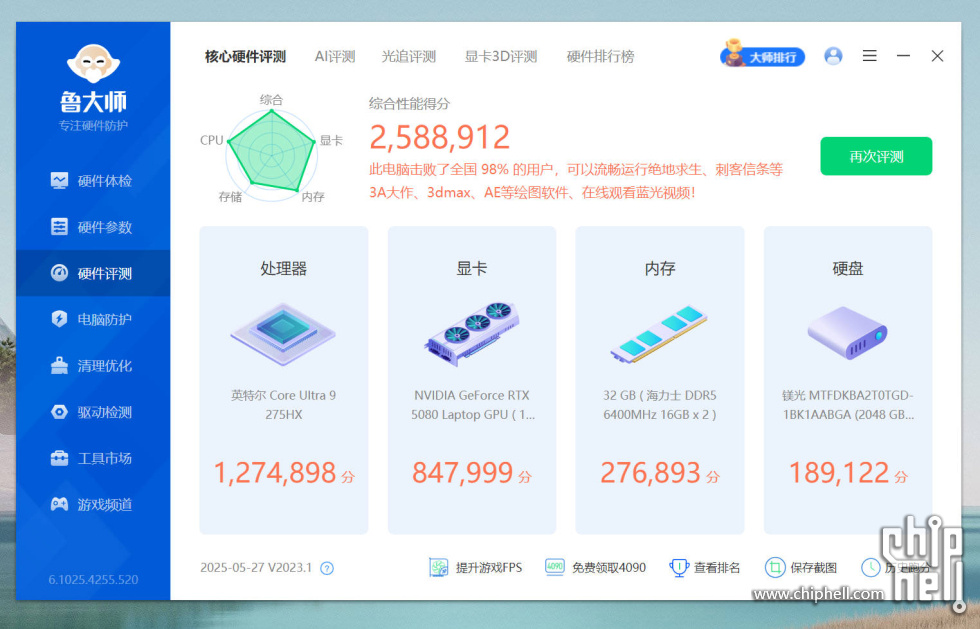
Task: Click the processor chip illustration
Action: tap(283, 334)
